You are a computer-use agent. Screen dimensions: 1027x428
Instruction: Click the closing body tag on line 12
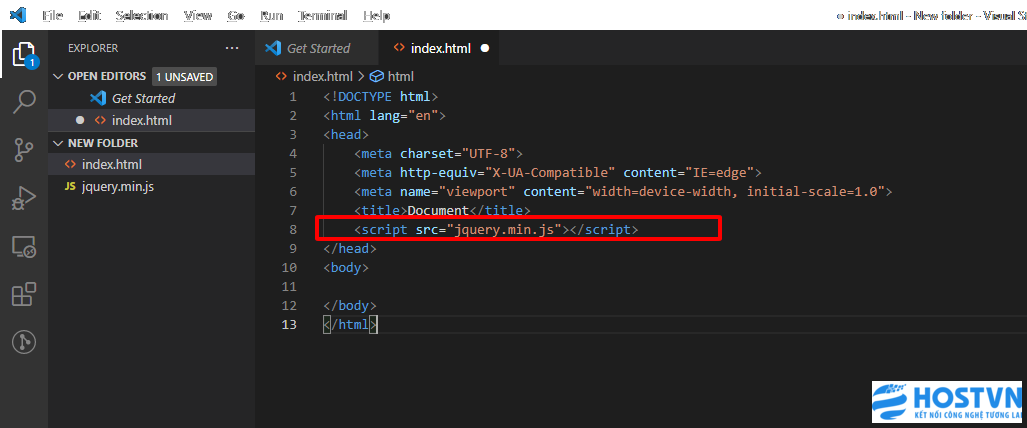click(350, 306)
